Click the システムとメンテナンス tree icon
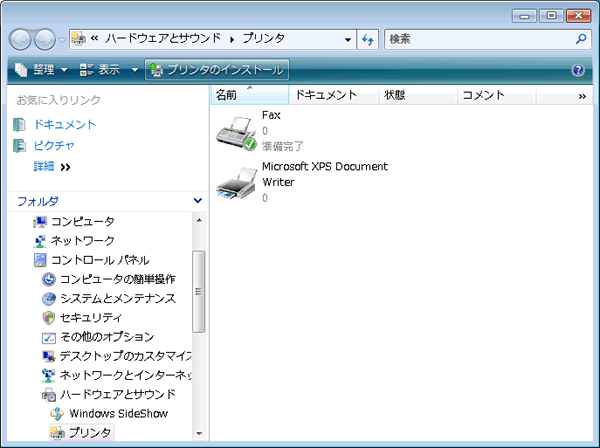 [49, 298]
